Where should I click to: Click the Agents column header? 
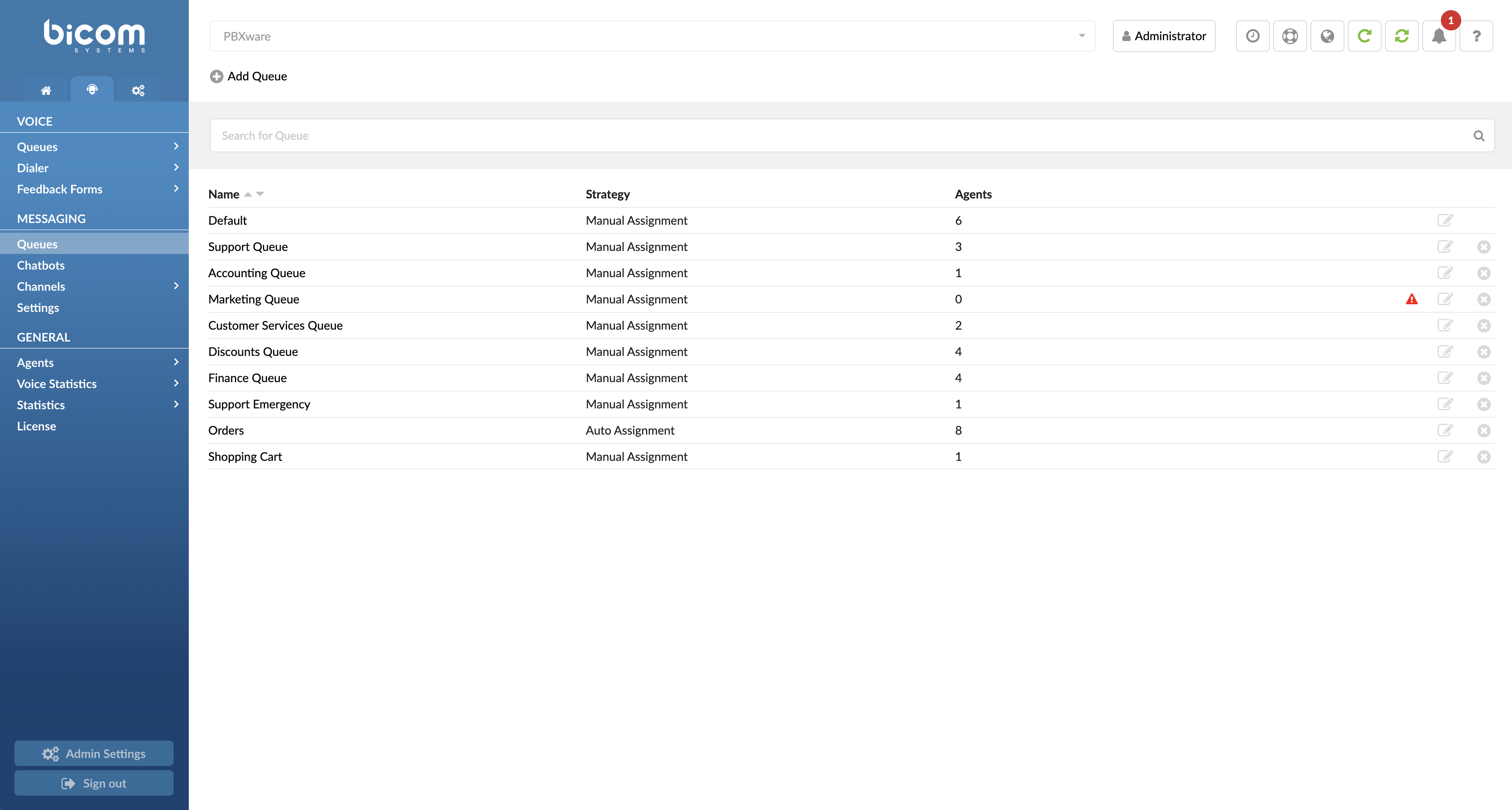(x=973, y=194)
